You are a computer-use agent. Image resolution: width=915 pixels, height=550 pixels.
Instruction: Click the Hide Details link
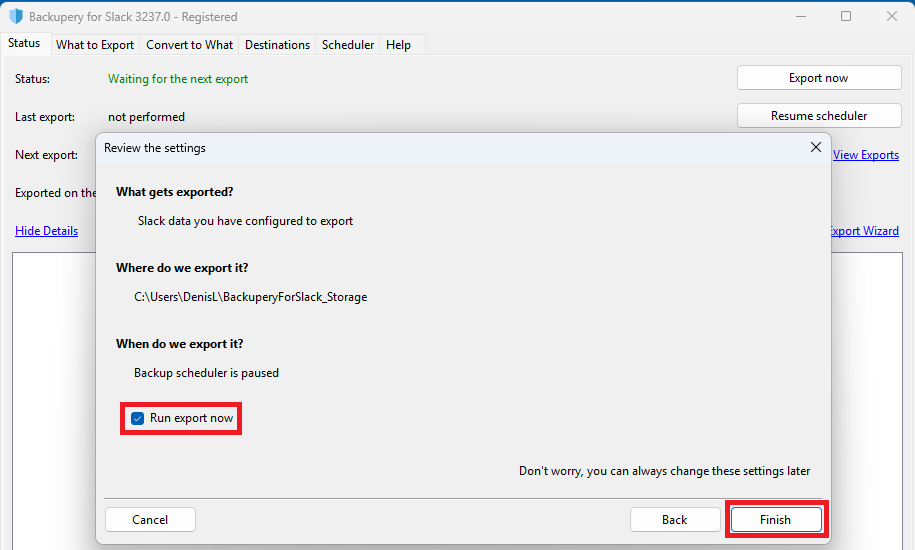click(x=47, y=230)
